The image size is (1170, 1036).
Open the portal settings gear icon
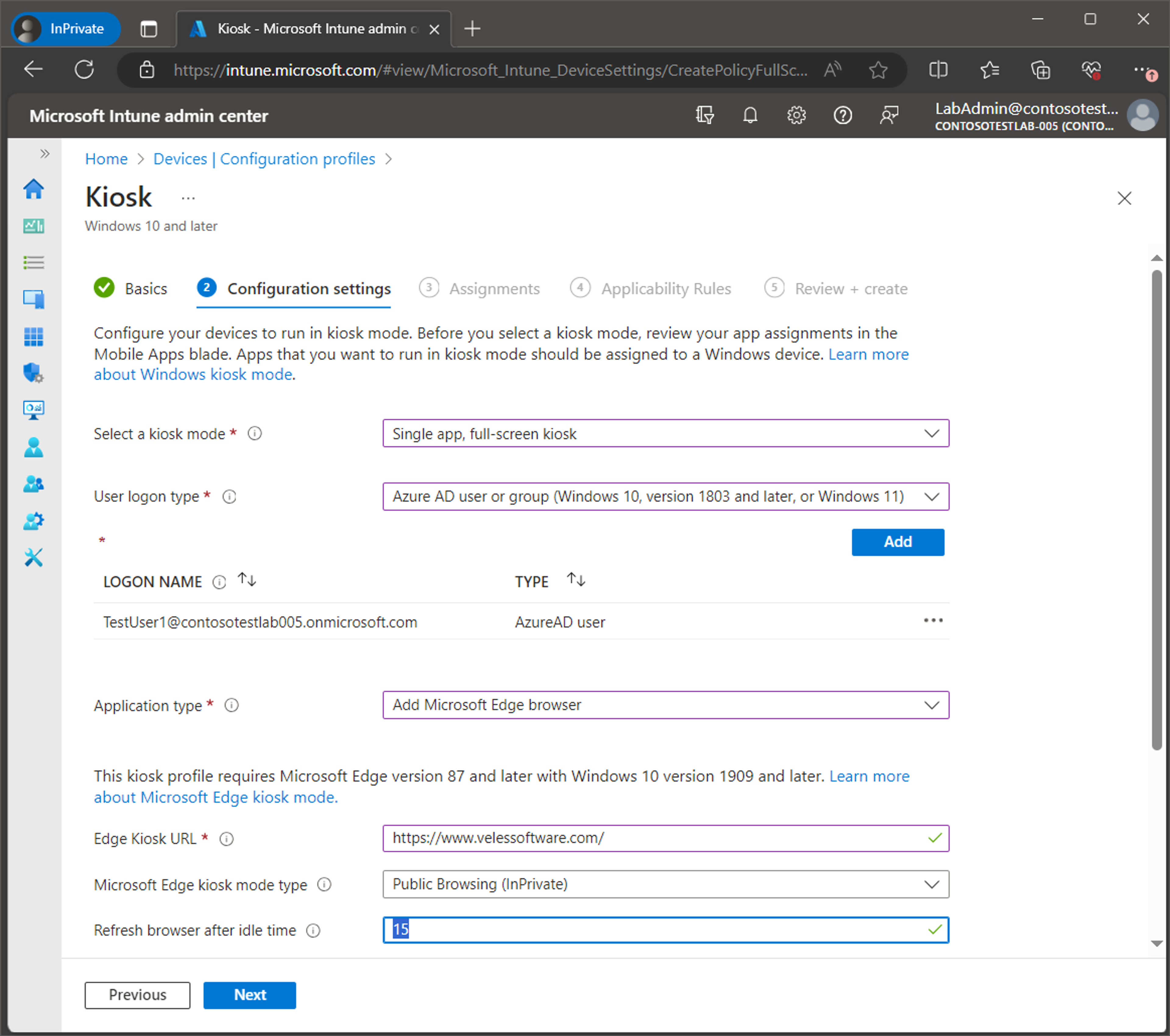(x=796, y=115)
